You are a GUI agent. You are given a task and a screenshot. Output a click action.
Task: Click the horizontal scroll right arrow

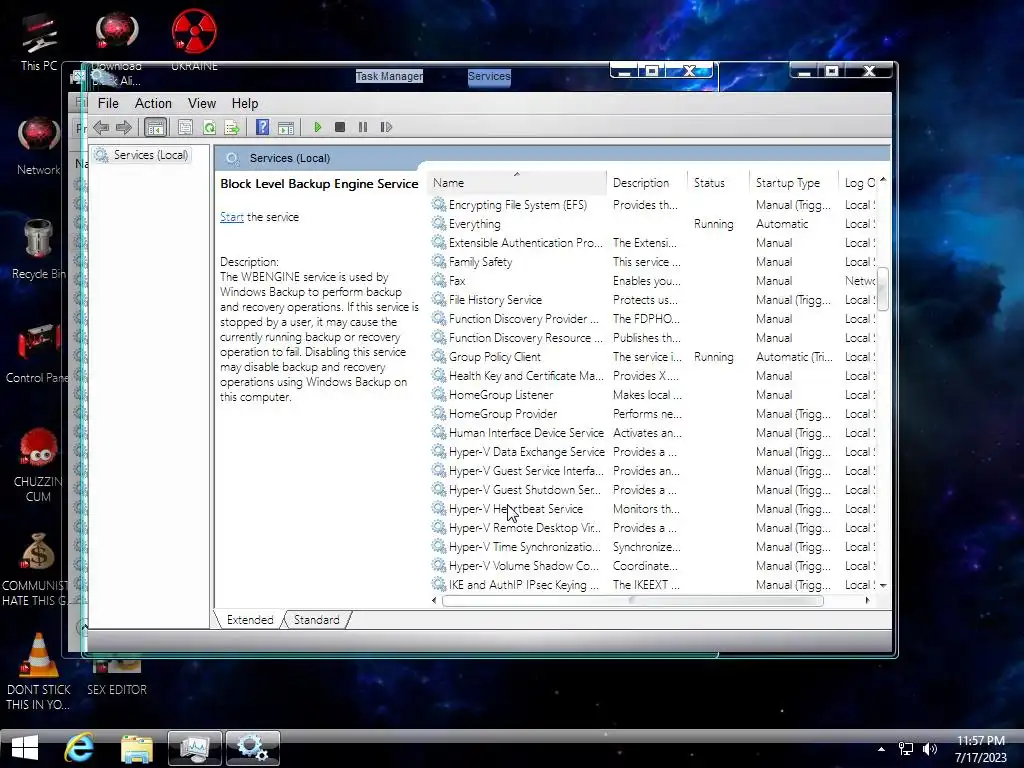pos(867,600)
